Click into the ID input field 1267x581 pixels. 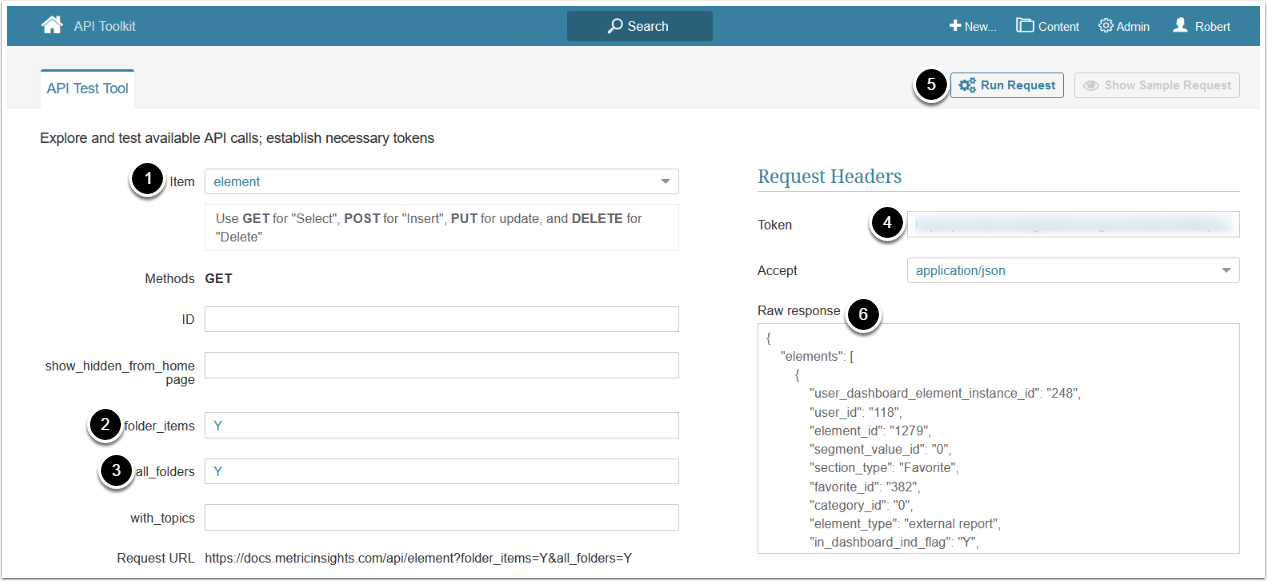441,319
